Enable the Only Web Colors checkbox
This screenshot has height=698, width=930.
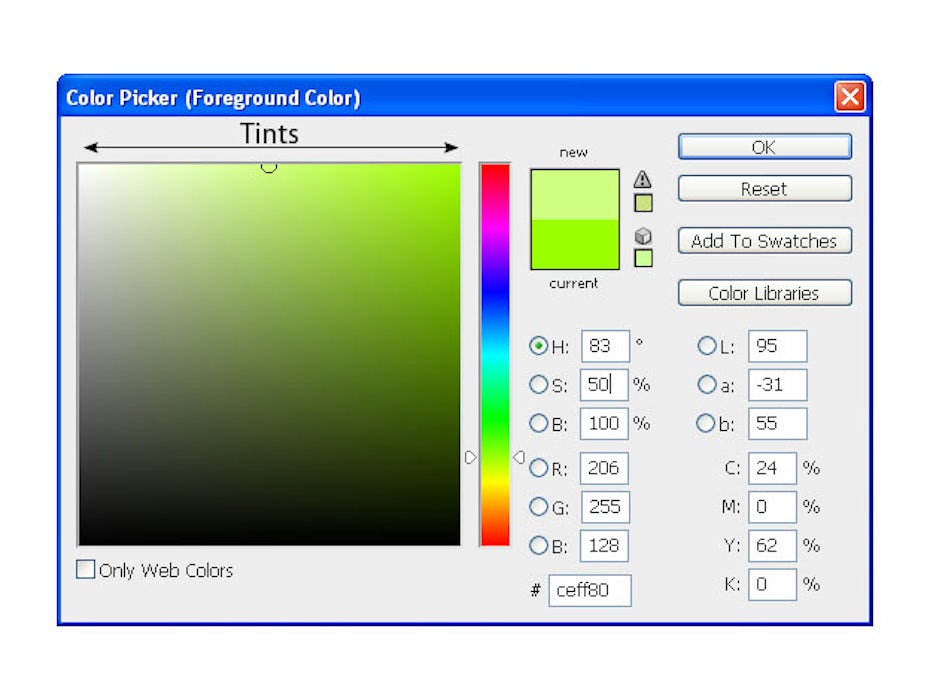[x=87, y=570]
